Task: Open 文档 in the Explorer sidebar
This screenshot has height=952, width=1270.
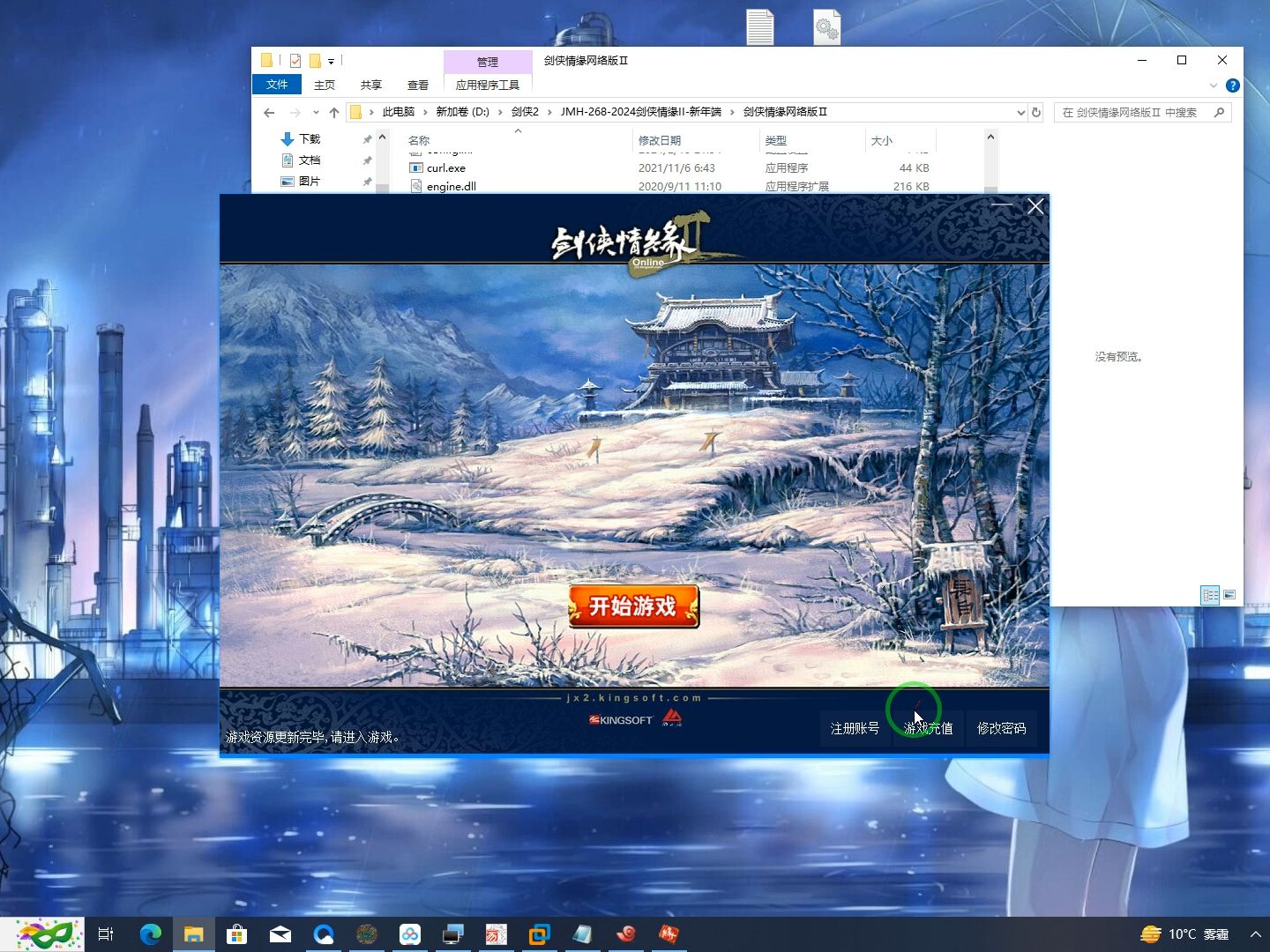Action: pos(301,160)
